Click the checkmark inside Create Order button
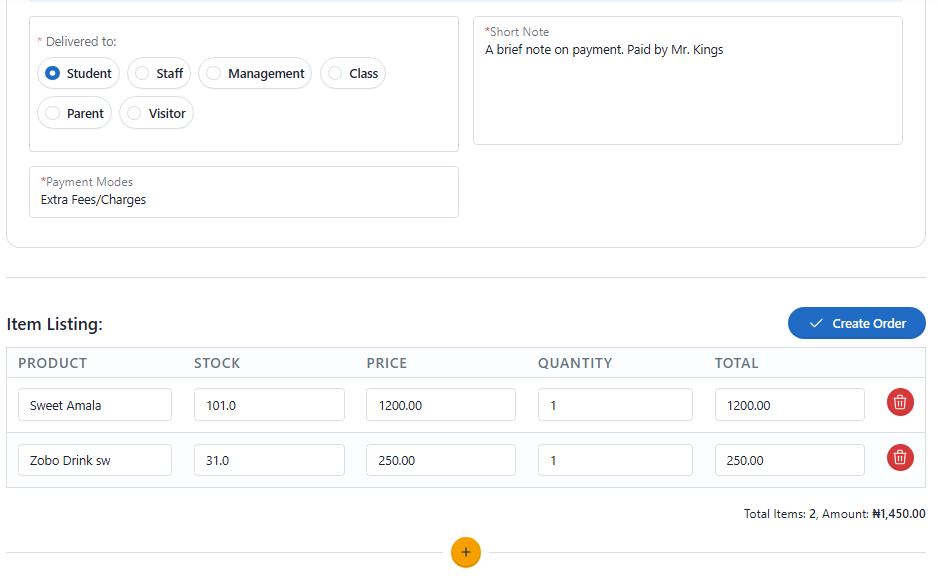Viewport: 939px width, 576px height. point(816,323)
